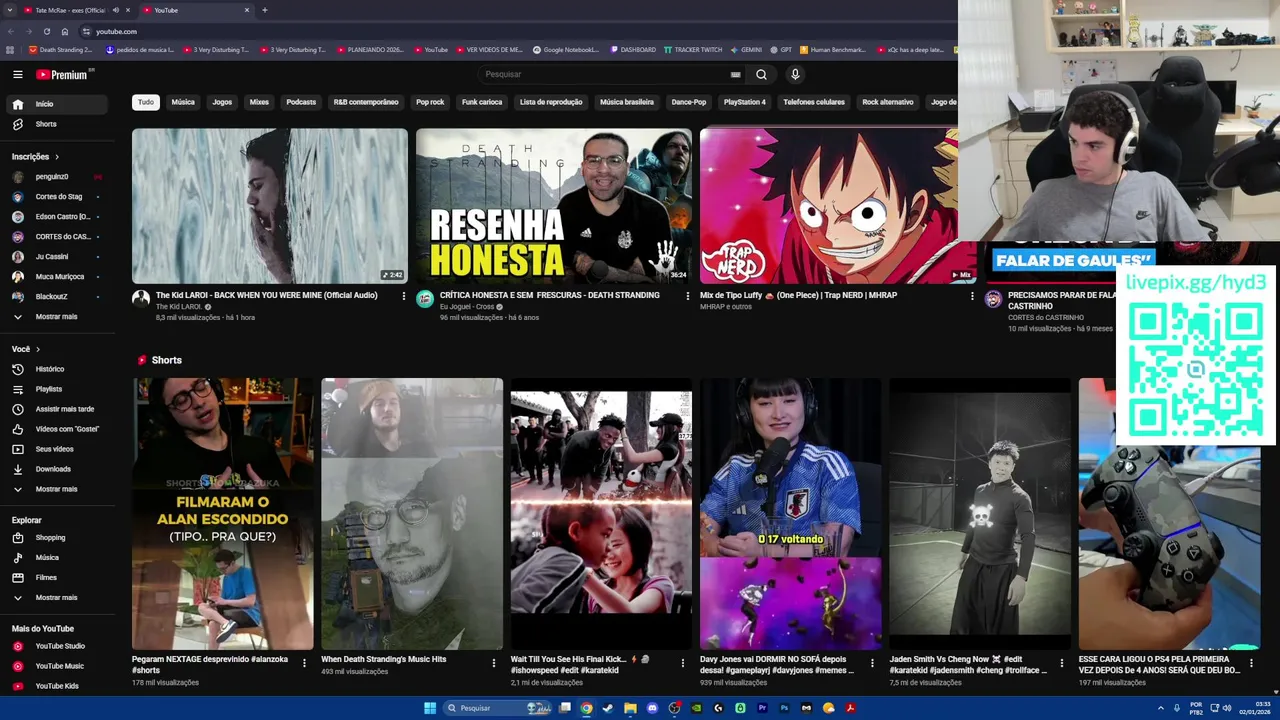Open options for Death Stranding's Music Hits short
The width and height of the screenshot is (1280, 720).
point(493,662)
